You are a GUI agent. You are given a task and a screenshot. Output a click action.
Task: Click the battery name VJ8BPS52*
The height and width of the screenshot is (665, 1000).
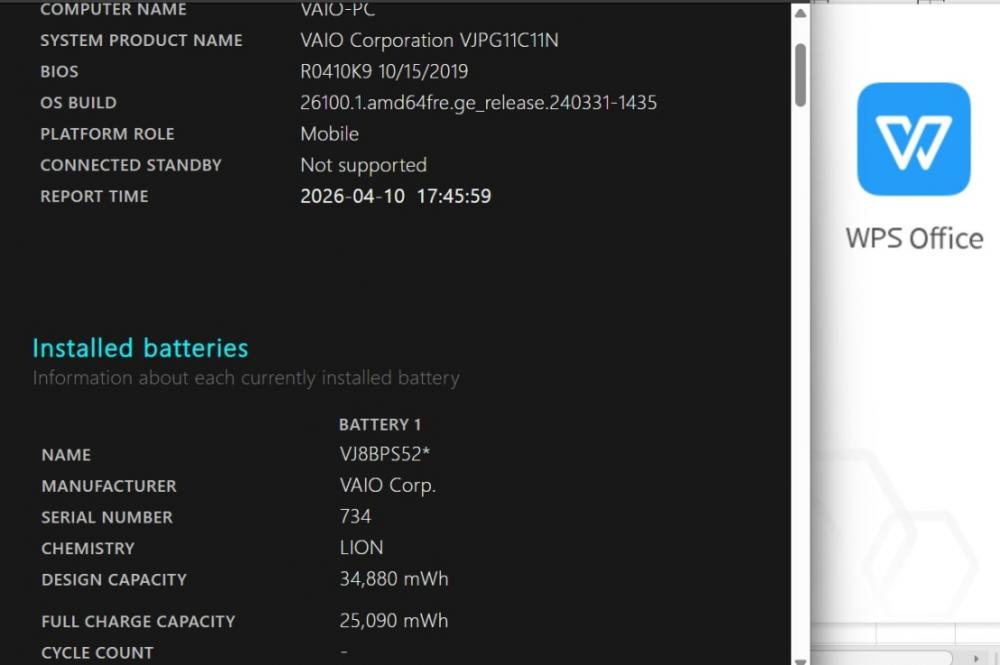tap(385, 454)
